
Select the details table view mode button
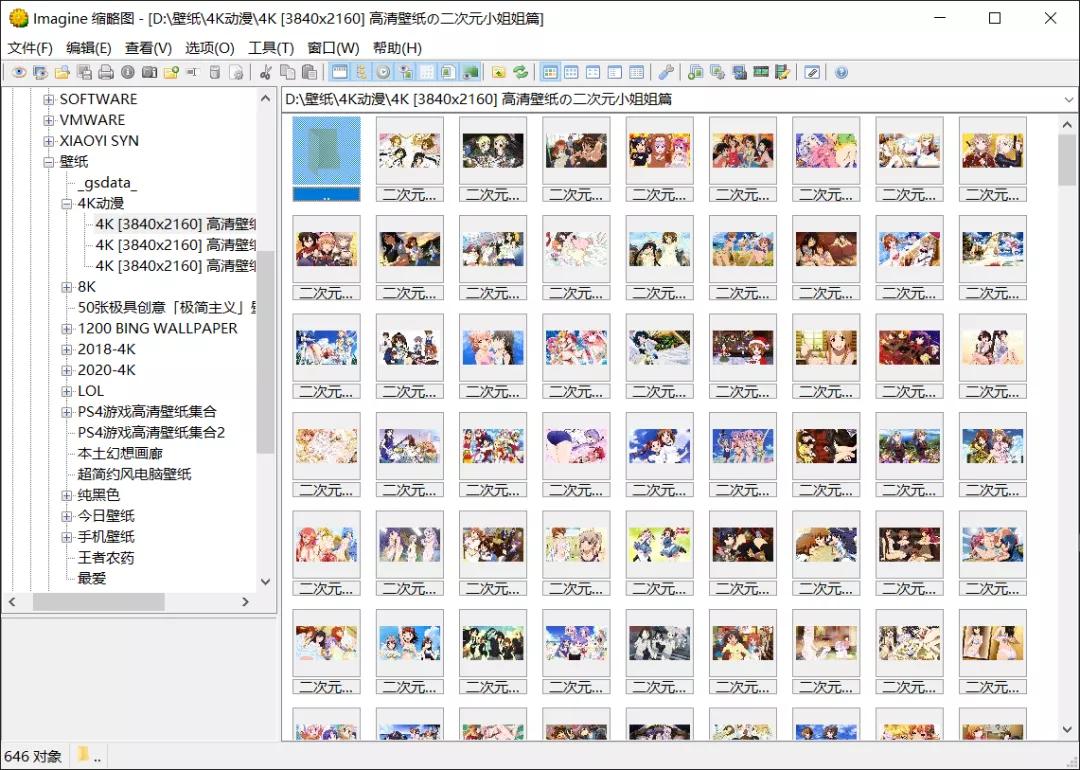(636, 72)
